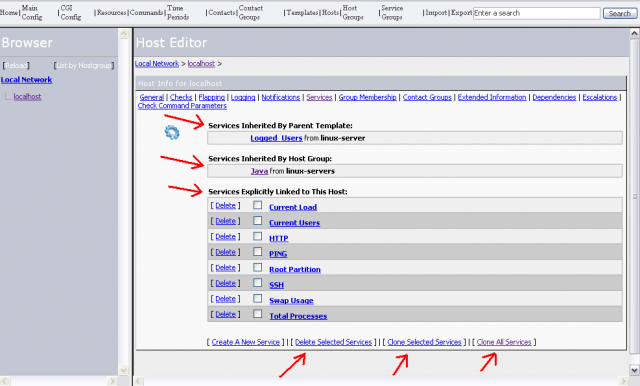This screenshot has width=640, height=386.
Task: Click the Browser panel scroll-up arrow
Action: [x=124, y=33]
